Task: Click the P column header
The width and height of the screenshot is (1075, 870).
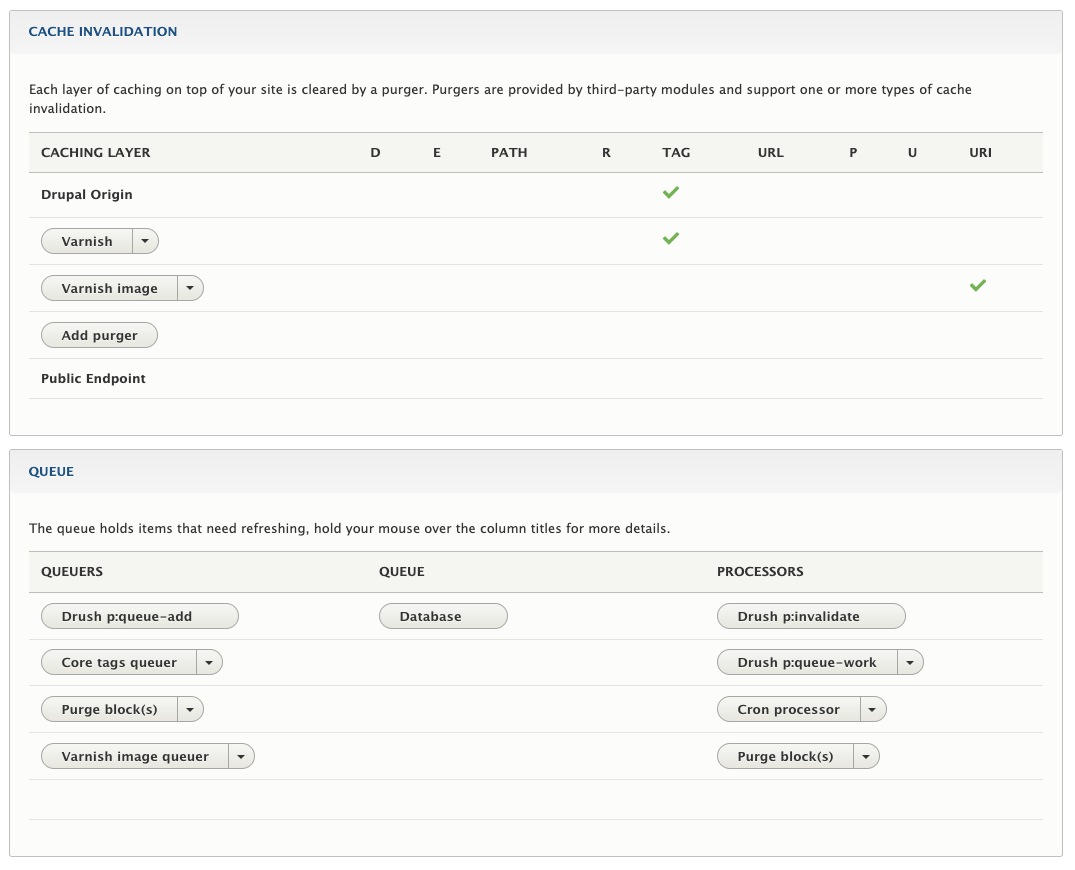Action: (x=853, y=153)
